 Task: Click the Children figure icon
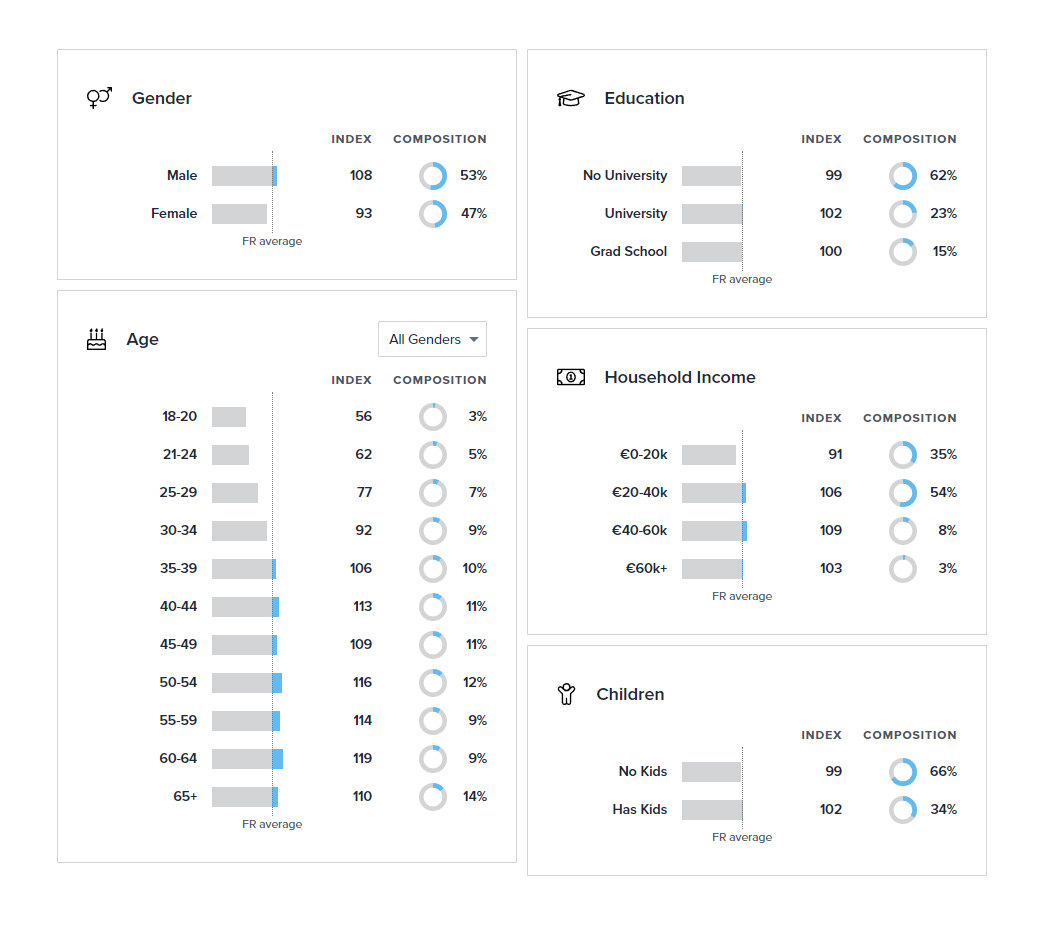point(567,694)
